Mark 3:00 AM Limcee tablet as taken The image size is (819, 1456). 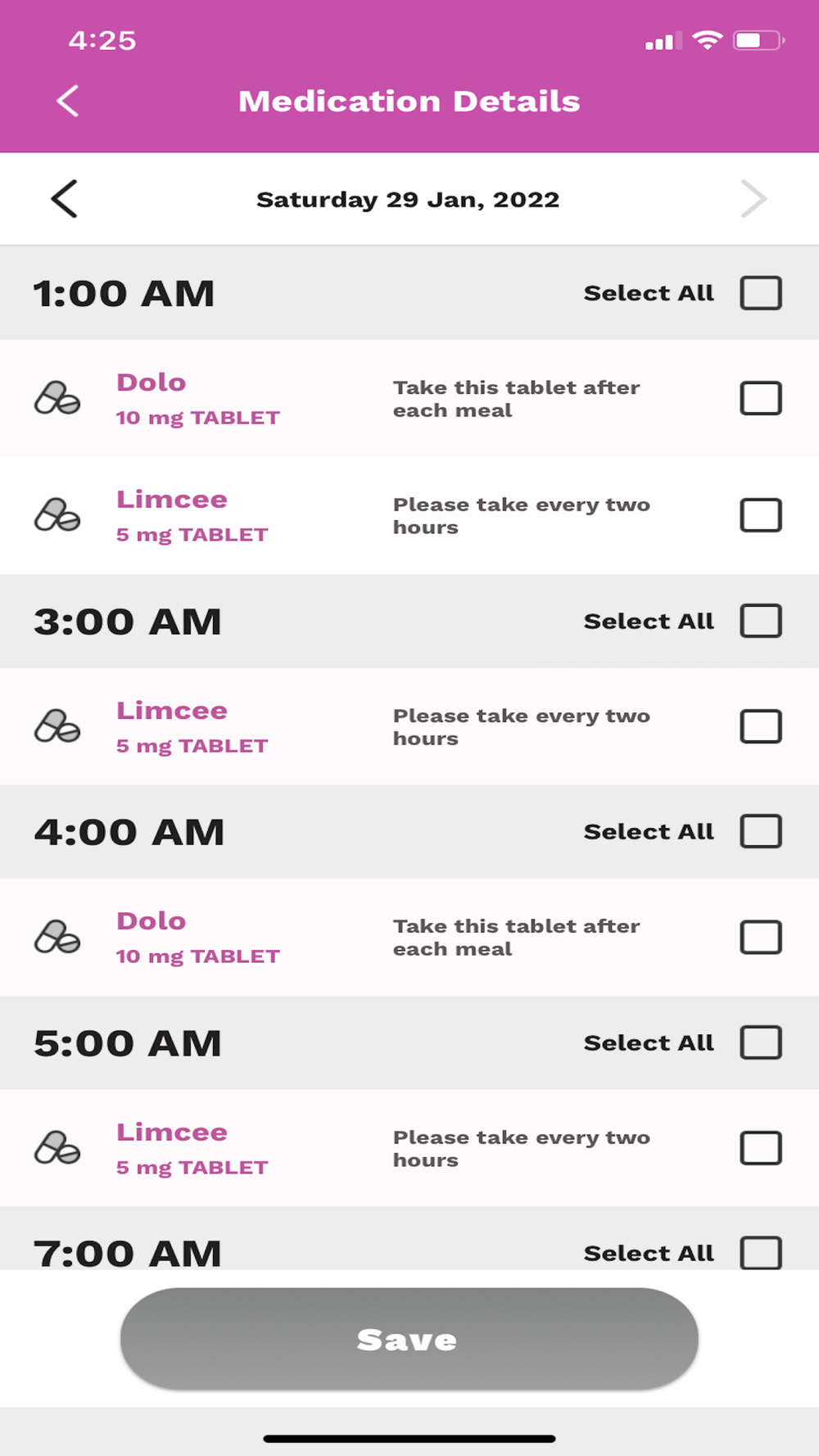[761, 726]
